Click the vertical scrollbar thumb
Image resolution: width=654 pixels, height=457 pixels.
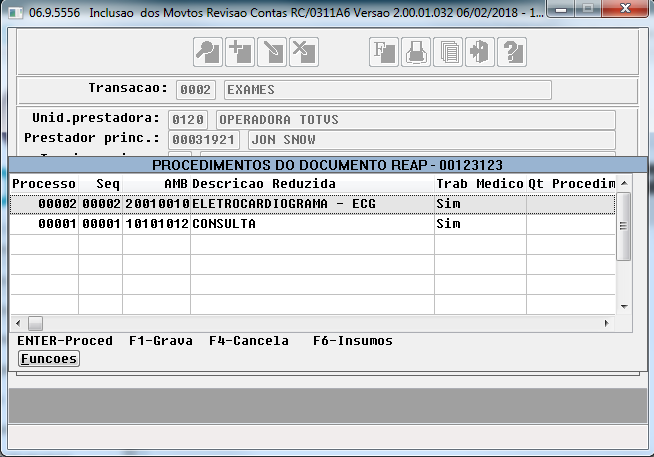tap(624, 226)
